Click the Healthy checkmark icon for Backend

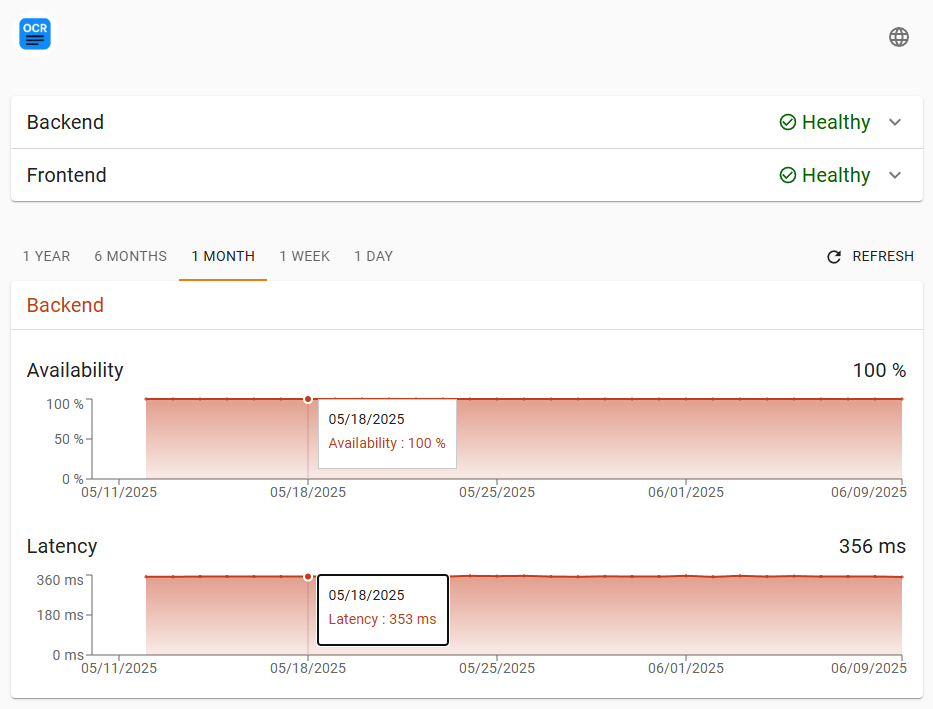pyautogui.click(x=788, y=122)
